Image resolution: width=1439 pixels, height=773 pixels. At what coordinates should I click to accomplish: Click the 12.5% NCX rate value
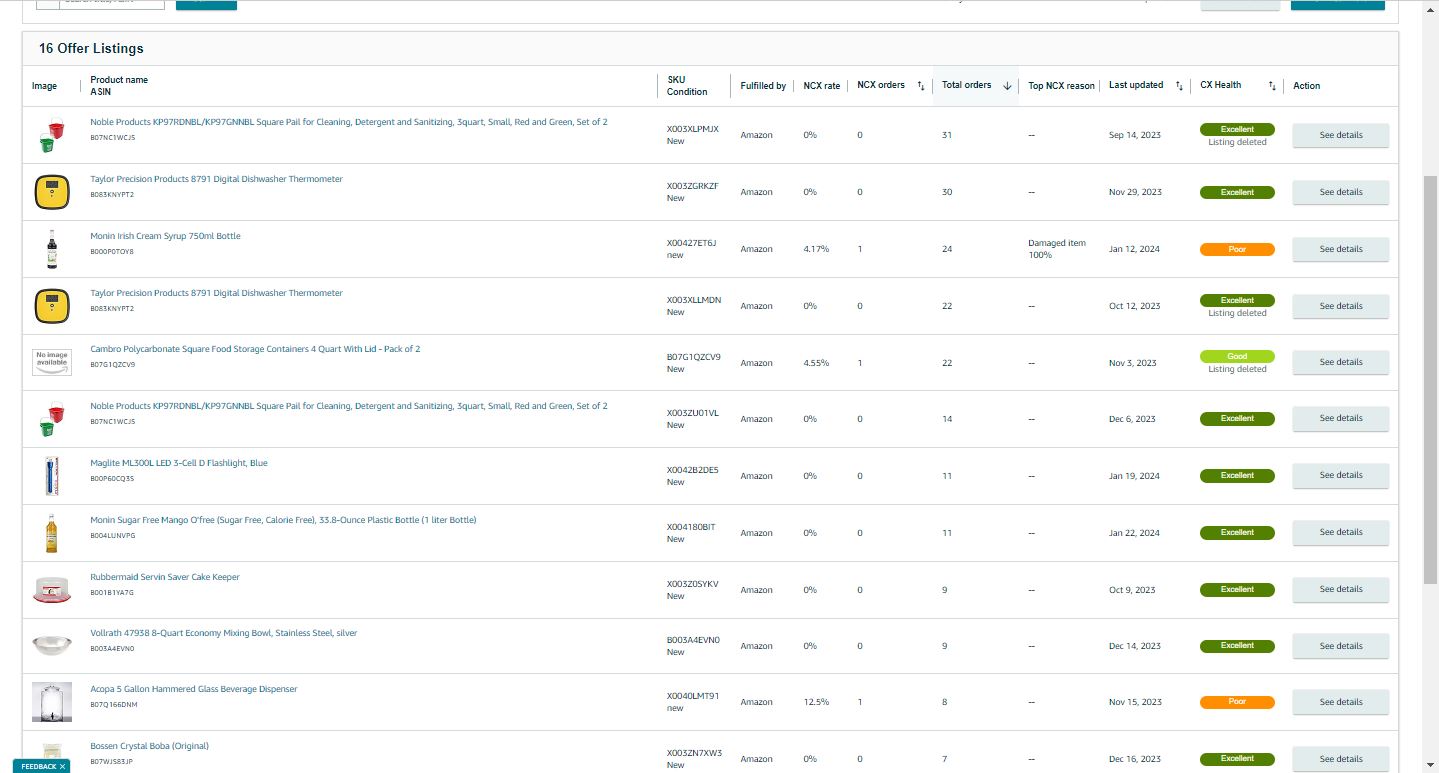[816, 702]
